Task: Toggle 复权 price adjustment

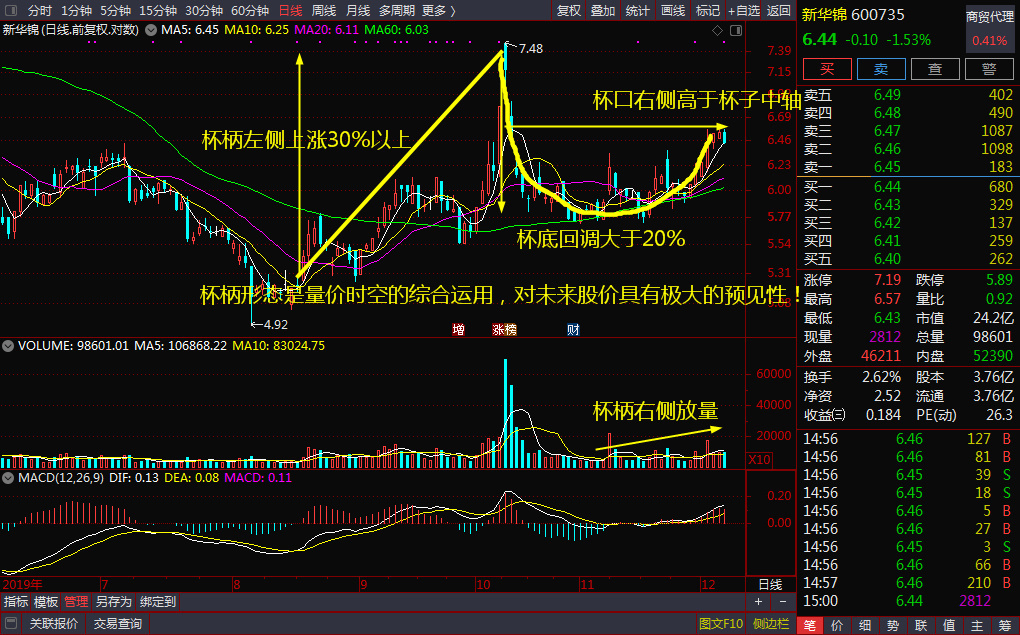Action: pos(568,11)
